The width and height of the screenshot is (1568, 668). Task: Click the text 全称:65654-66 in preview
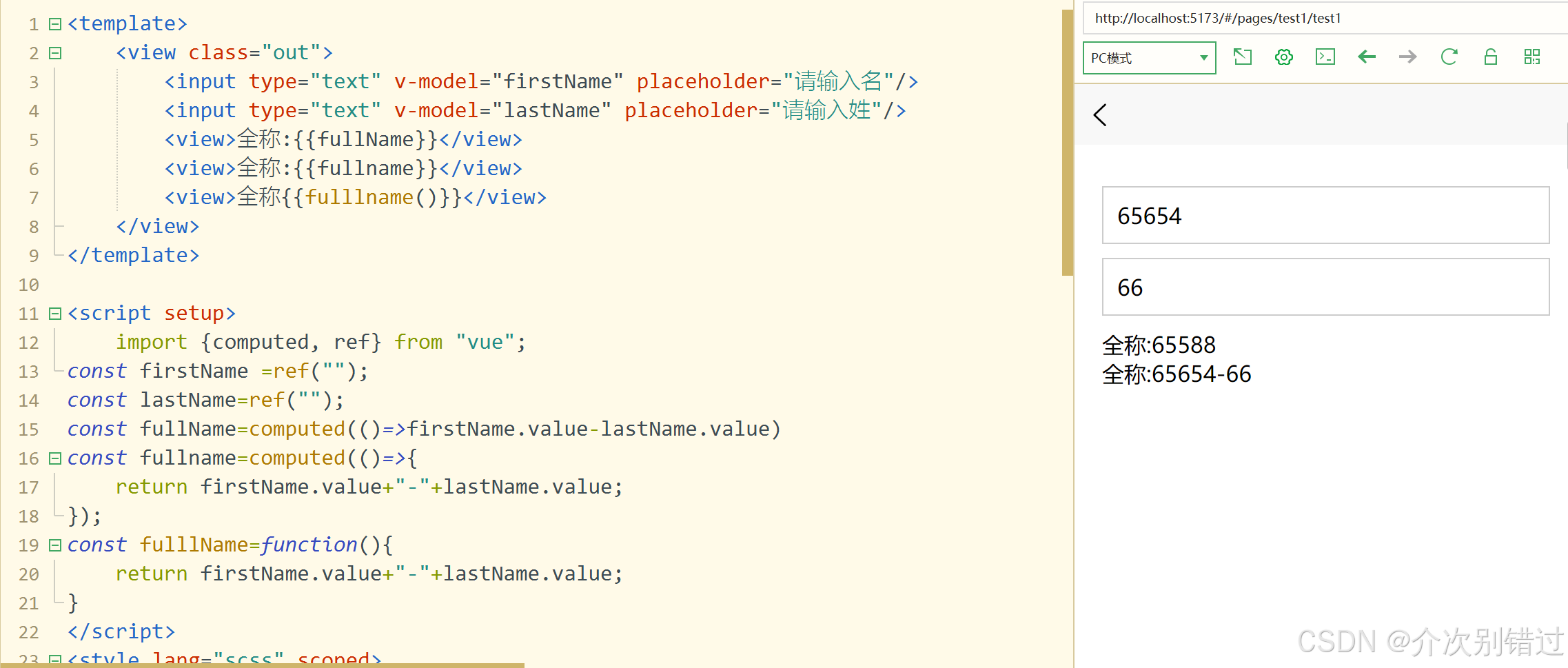click(1177, 374)
